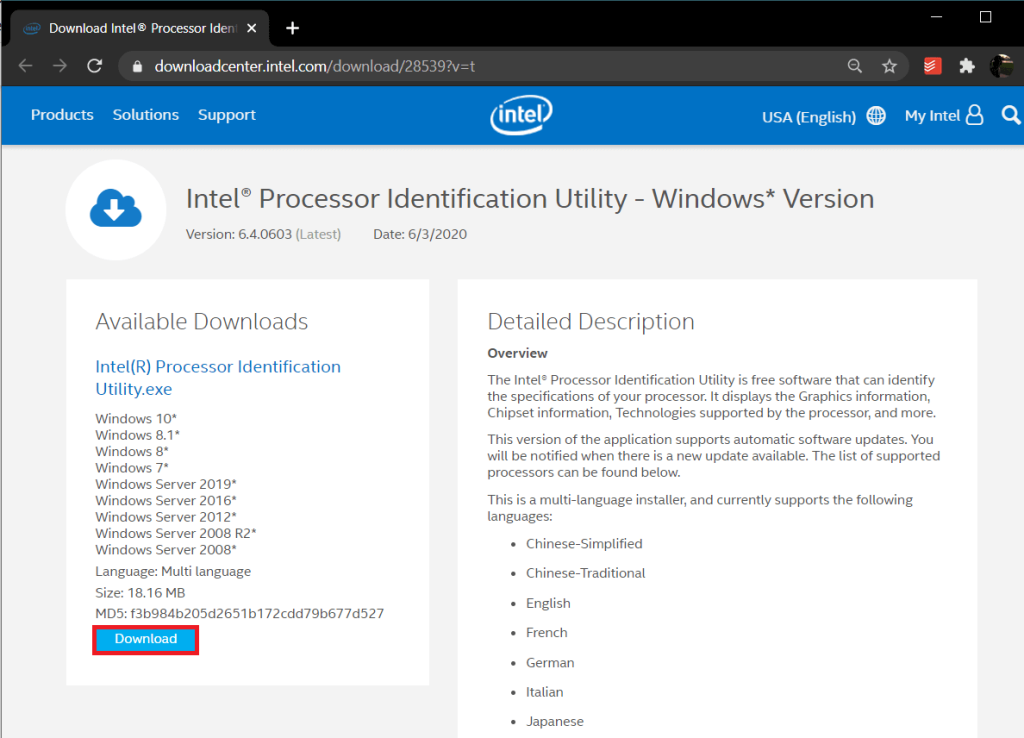Click the French list item
This screenshot has width=1024, height=738.
click(x=547, y=633)
